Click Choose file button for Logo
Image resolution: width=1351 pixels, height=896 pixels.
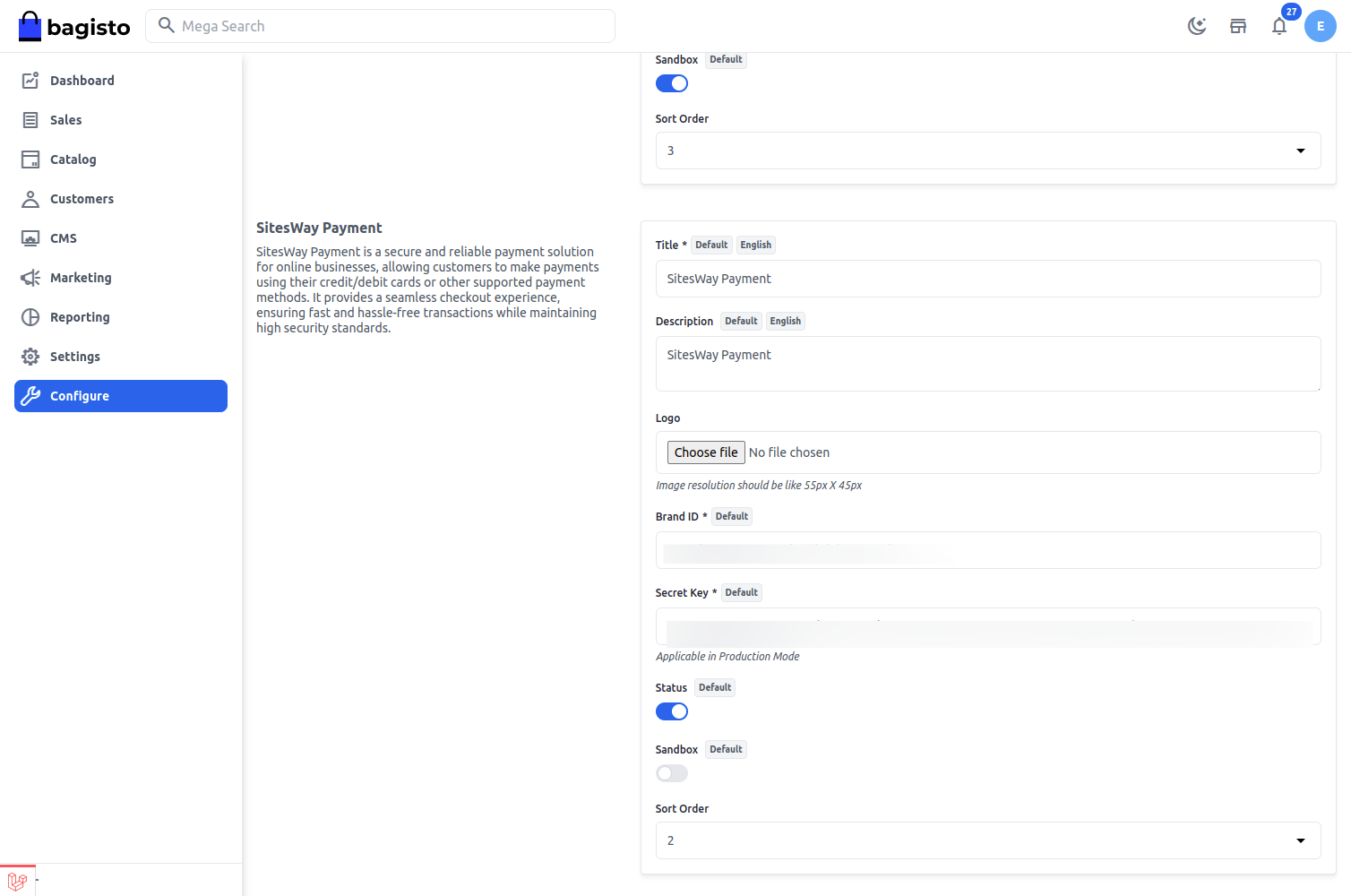706,452
